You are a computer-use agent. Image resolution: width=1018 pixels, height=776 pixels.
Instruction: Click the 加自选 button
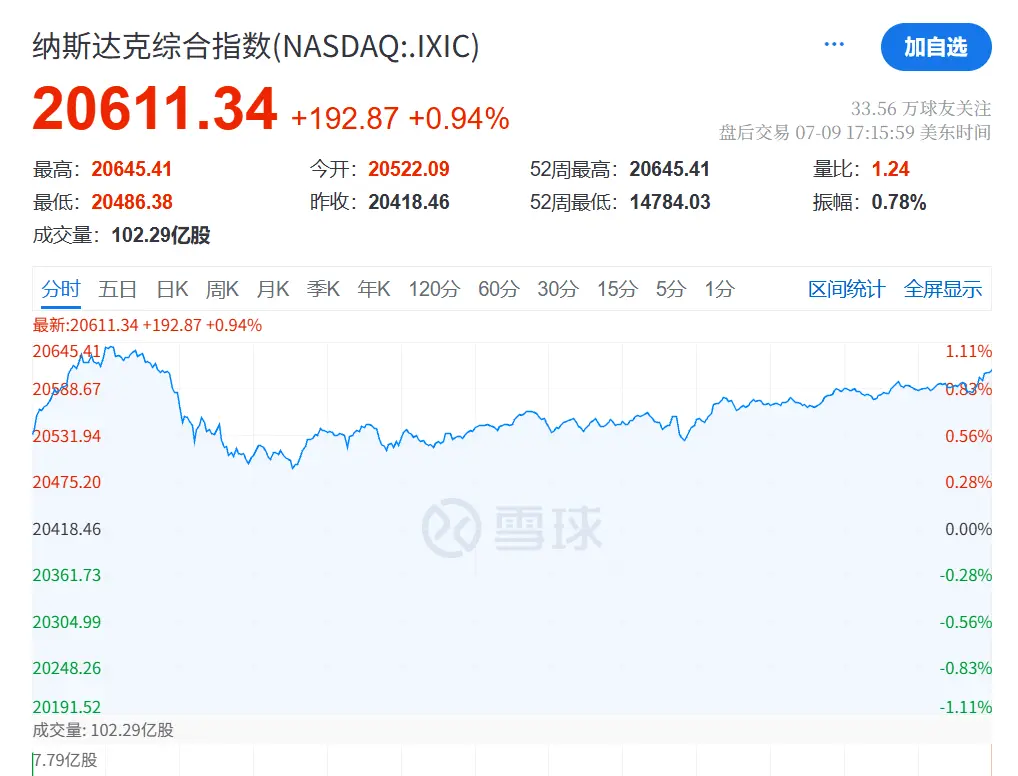pyautogui.click(x=936, y=47)
